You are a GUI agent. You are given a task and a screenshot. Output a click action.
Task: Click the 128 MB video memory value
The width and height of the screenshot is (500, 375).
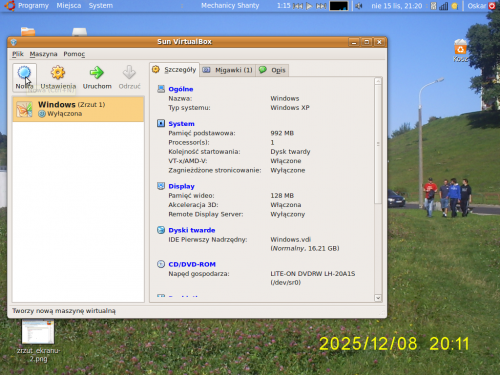click(x=282, y=195)
